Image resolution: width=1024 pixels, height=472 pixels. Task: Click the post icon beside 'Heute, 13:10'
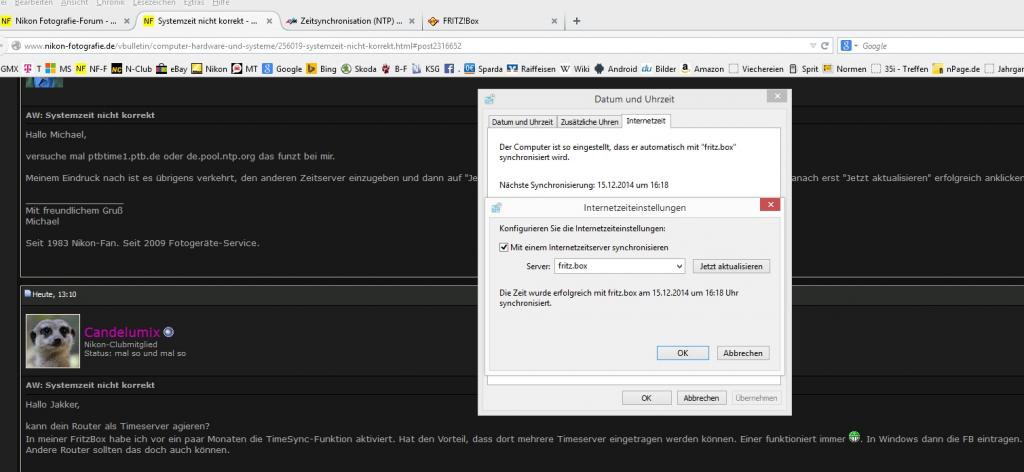pyautogui.click(x=28, y=294)
